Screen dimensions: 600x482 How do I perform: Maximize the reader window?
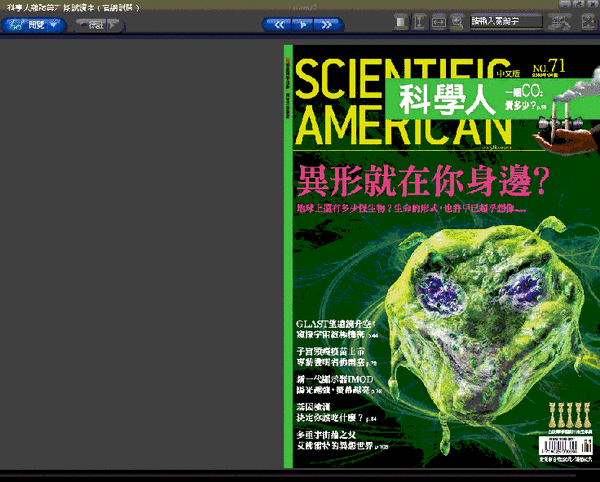[578, 4]
